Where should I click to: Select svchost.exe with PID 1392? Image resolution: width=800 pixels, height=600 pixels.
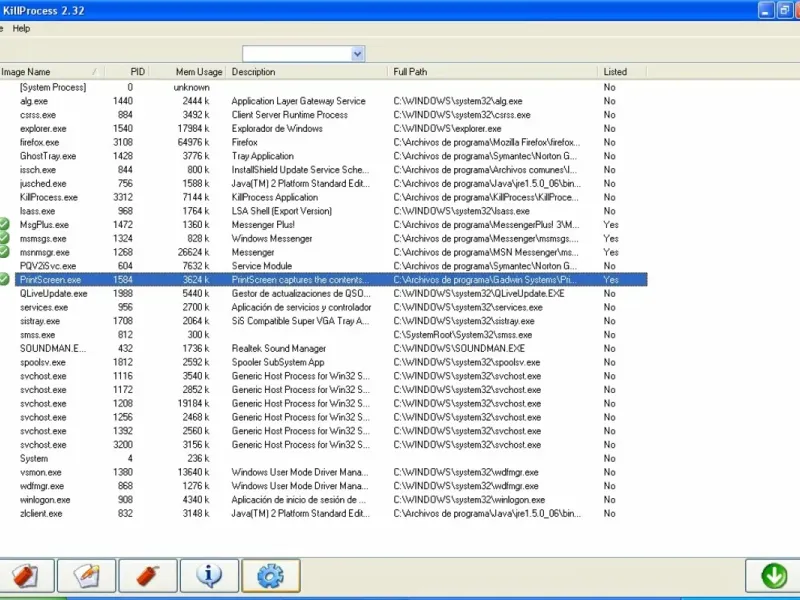point(43,431)
